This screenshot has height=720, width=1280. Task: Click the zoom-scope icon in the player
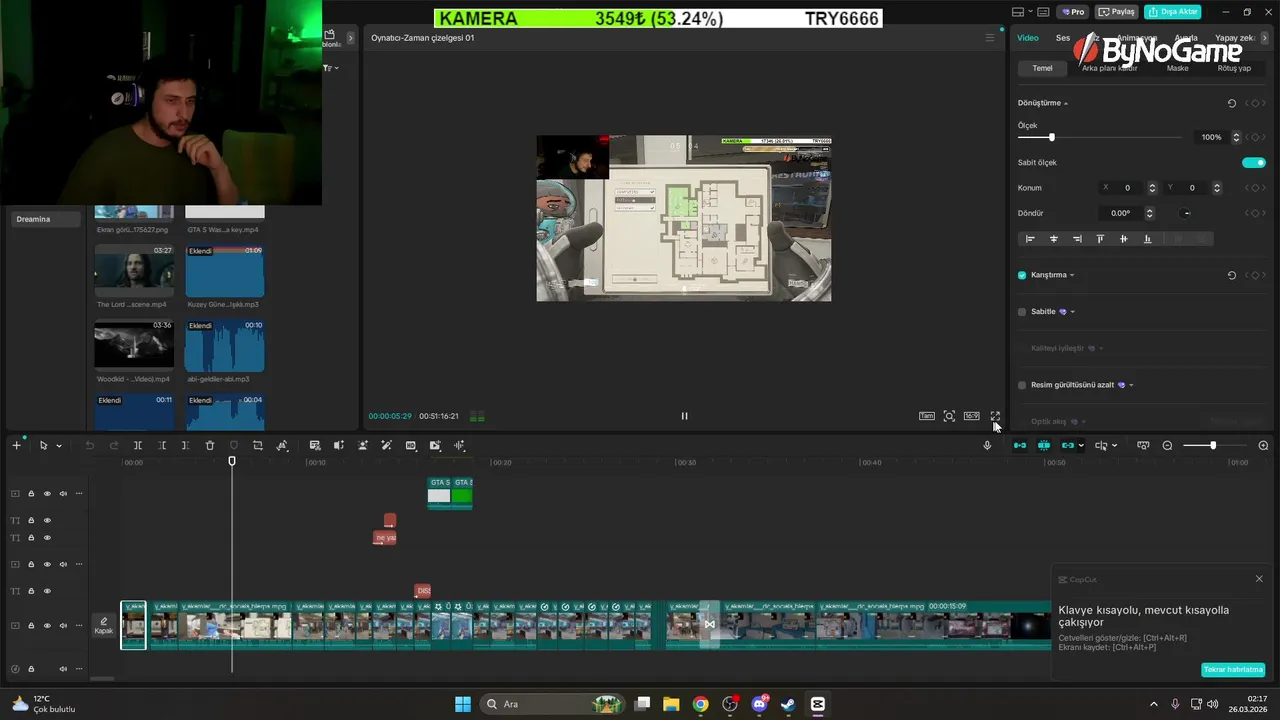pos(949,416)
